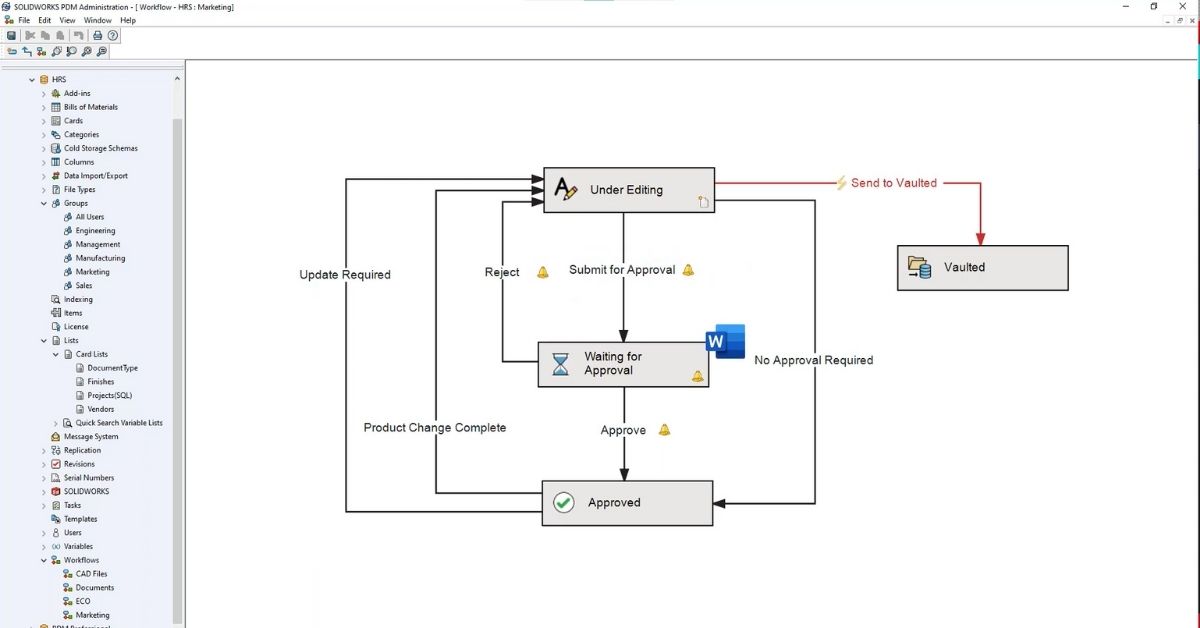Image resolution: width=1200 pixels, height=628 pixels.
Task: Collapse the Workflows tree node
Action: (44, 560)
